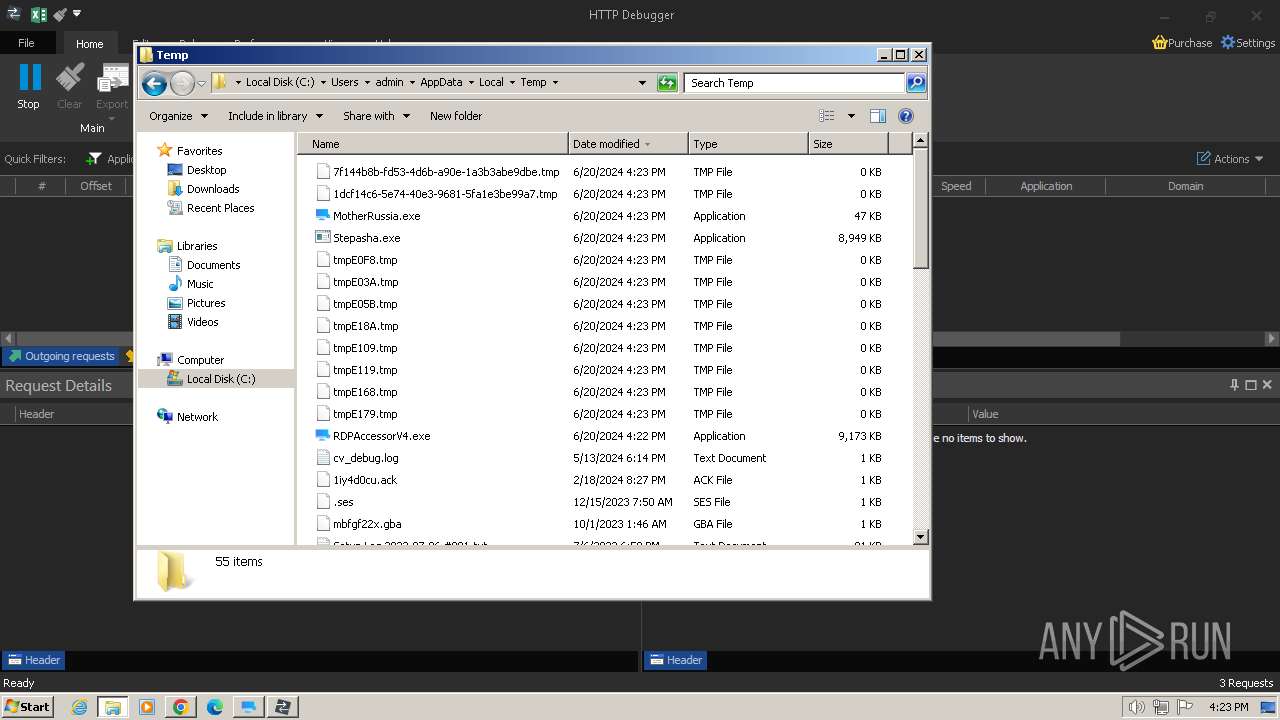Pin the right details panel with pushpin icon
Image resolution: width=1280 pixels, height=720 pixels.
click(x=1234, y=385)
